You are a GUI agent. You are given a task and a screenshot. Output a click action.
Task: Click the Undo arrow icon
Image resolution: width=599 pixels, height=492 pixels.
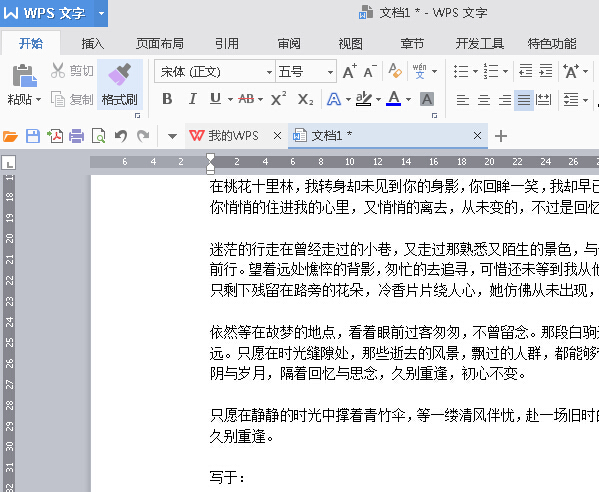pyautogui.click(x=121, y=136)
